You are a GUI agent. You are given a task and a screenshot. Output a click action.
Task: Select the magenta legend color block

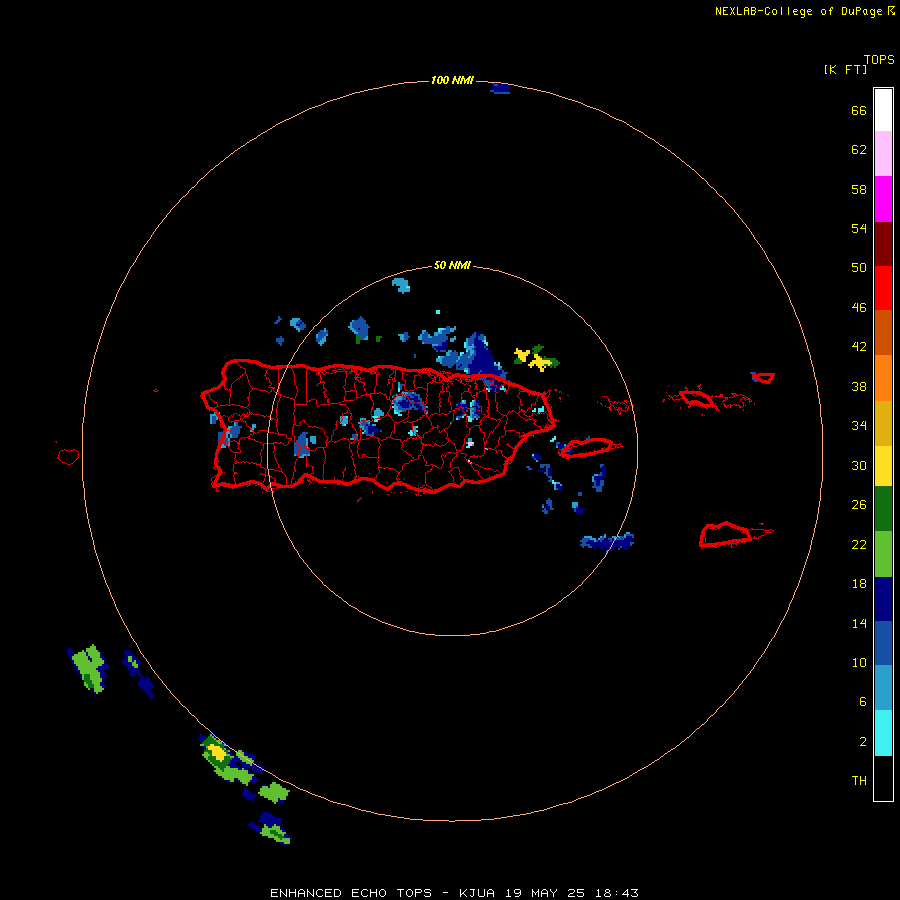[883, 199]
